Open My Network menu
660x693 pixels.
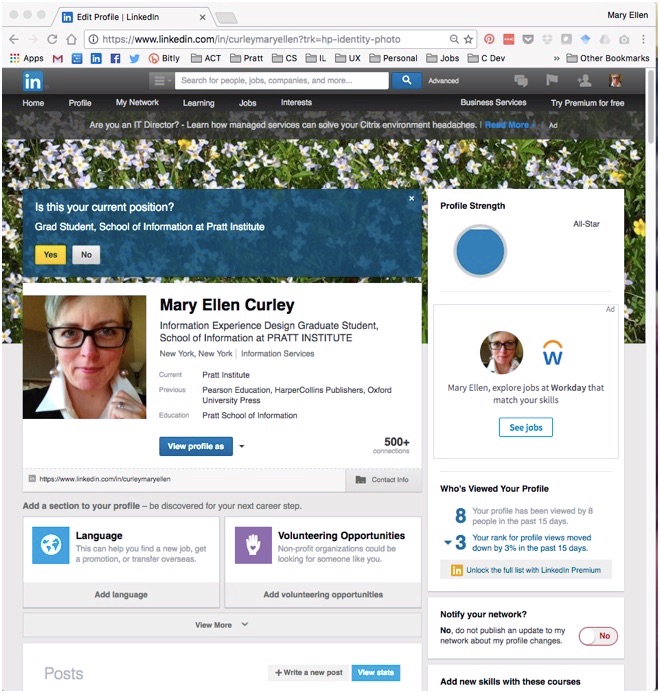[x=137, y=103]
